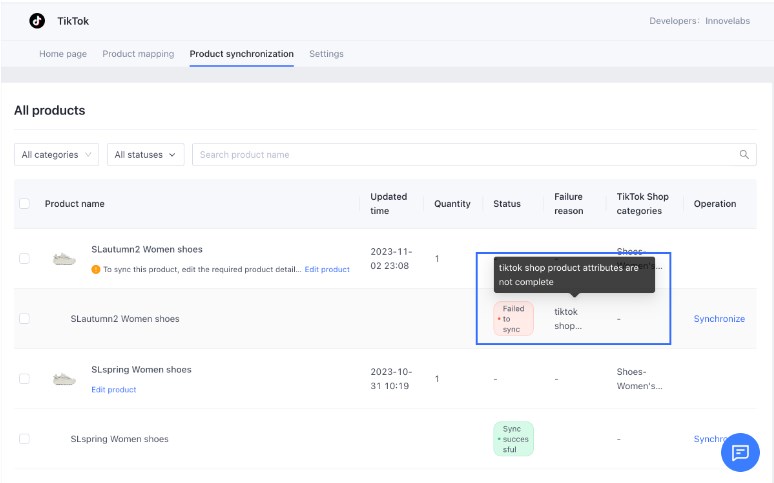Open the All categories dropdown

tap(56, 155)
